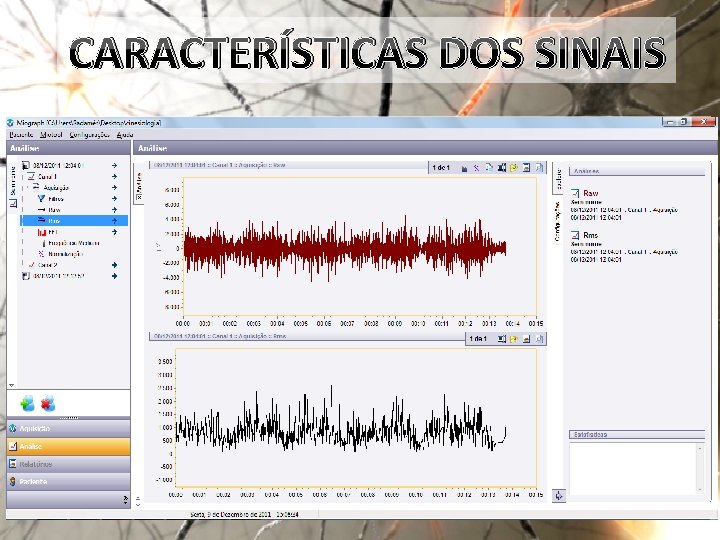Screen dimensions: 720x540
Task: Click the arrow button on the Aquisição row
Action: click(x=114, y=188)
